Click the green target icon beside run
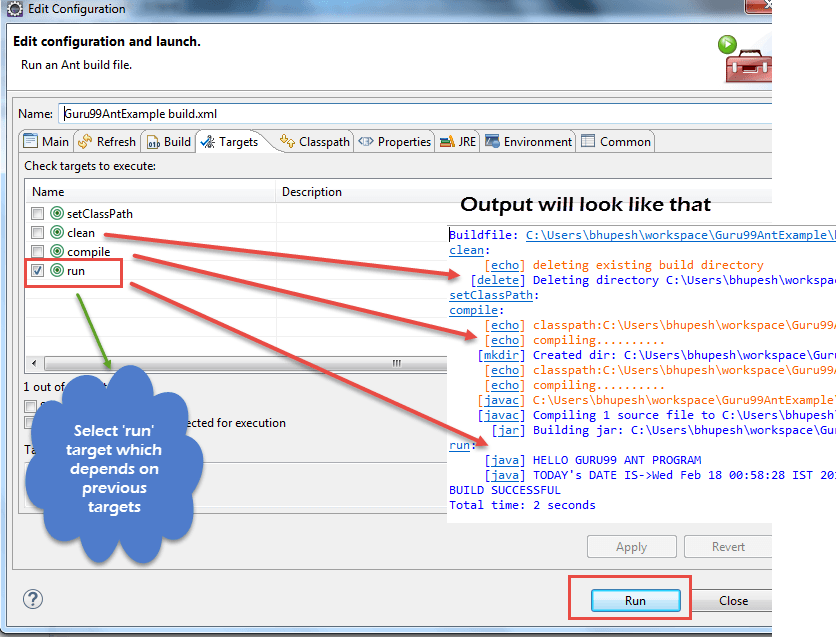Screen dimensions: 836x637 pos(57,271)
